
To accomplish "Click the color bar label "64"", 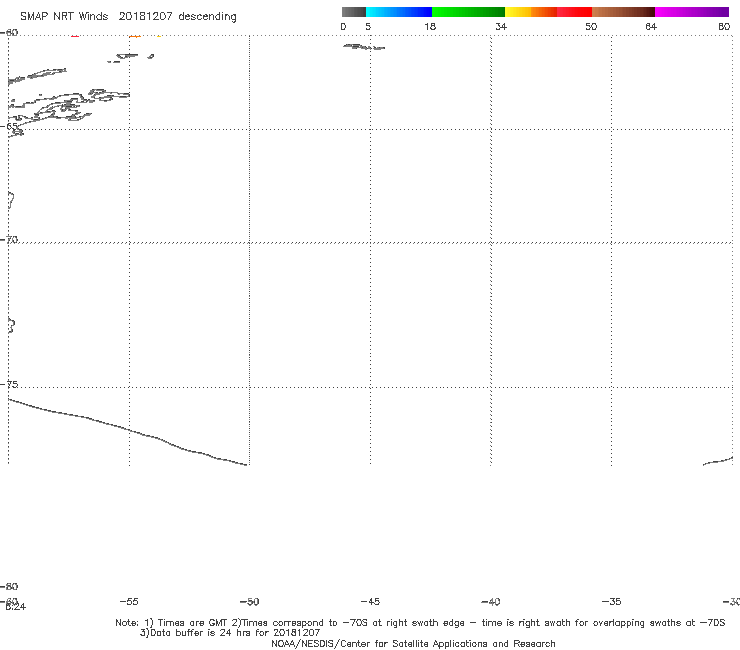I will click(x=651, y=26).
